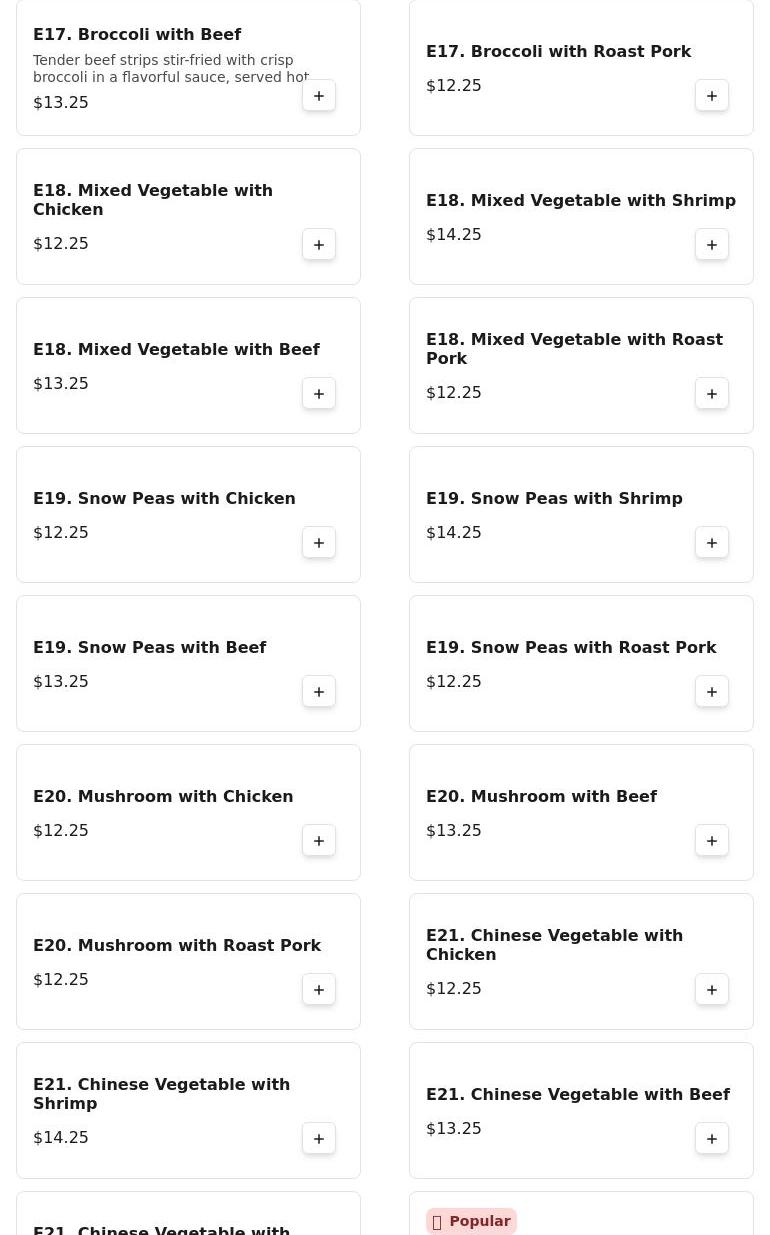Open E19 Snow Peas with Shrimp title
The image size is (770, 1235).
[554, 499]
